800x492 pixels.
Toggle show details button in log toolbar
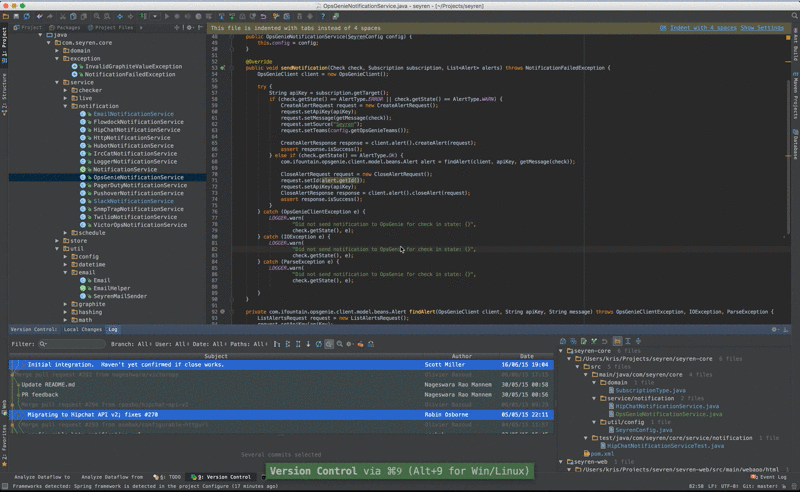pyautogui.click(x=329, y=344)
